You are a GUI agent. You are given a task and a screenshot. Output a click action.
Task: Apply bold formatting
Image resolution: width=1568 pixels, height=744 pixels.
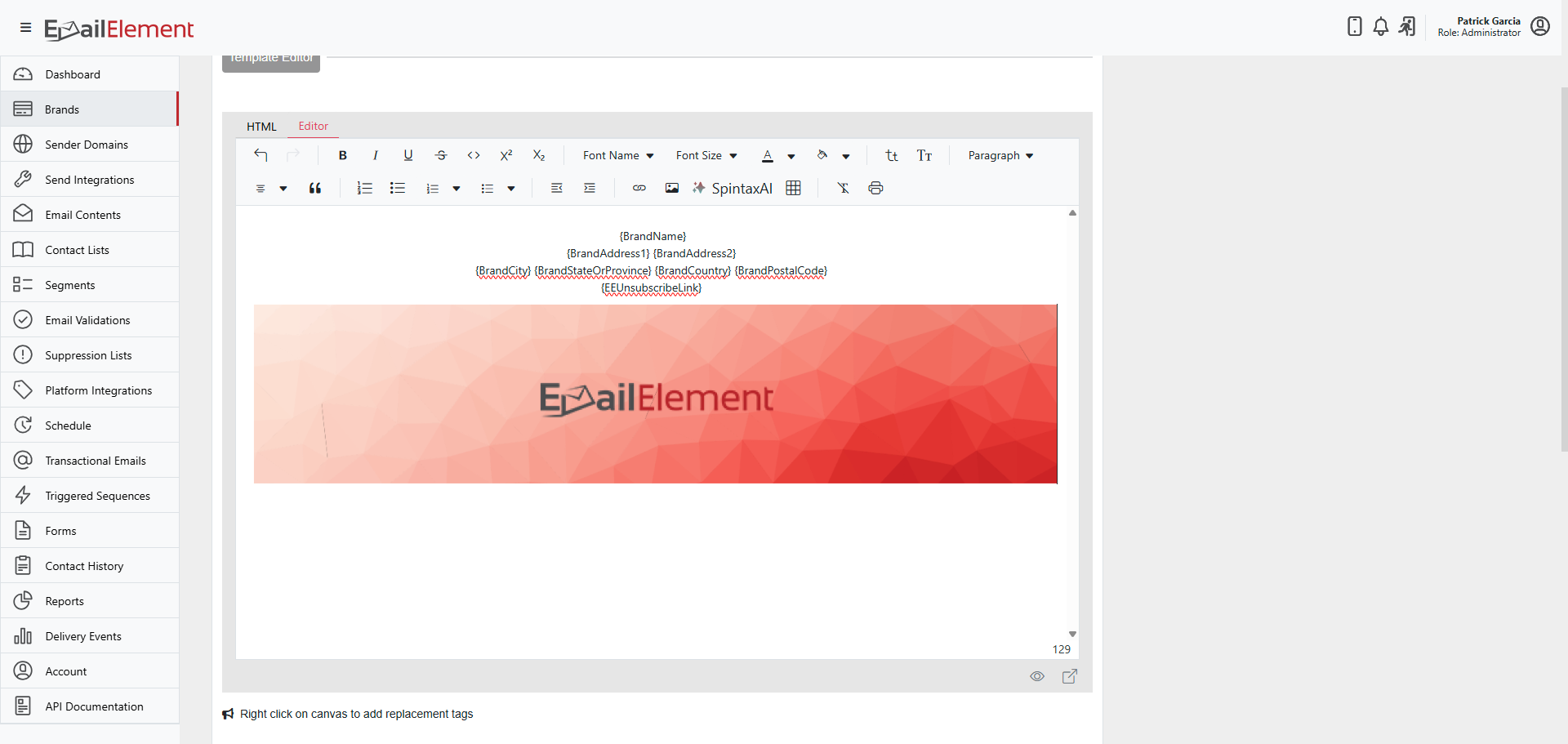point(343,155)
